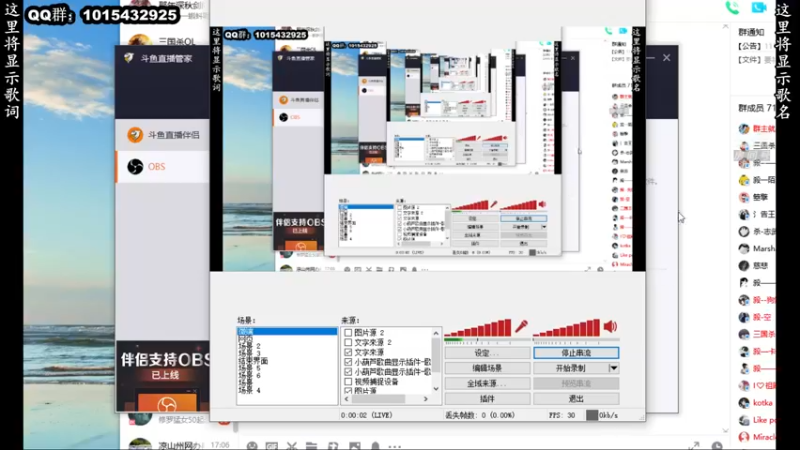Open the emoji picker in QQ chat toolbar
Viewport: 800px width, 450px height.
coord(252,446)
